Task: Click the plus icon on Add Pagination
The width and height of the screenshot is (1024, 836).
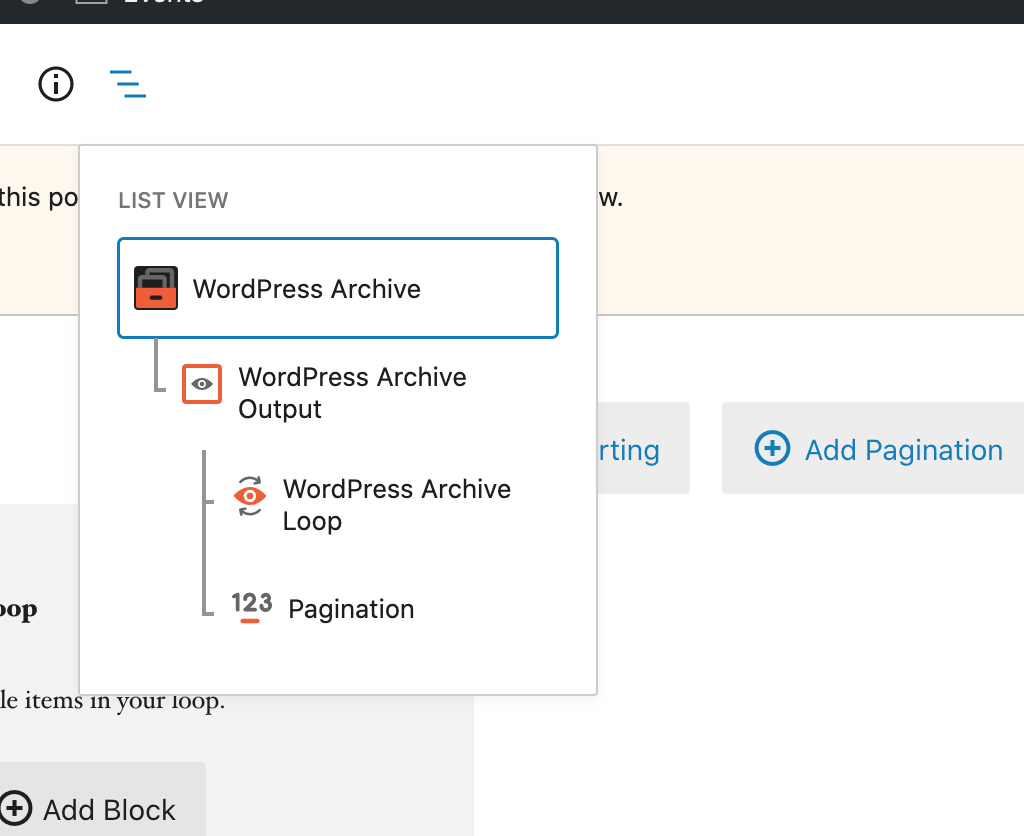Action: [772, 448]
